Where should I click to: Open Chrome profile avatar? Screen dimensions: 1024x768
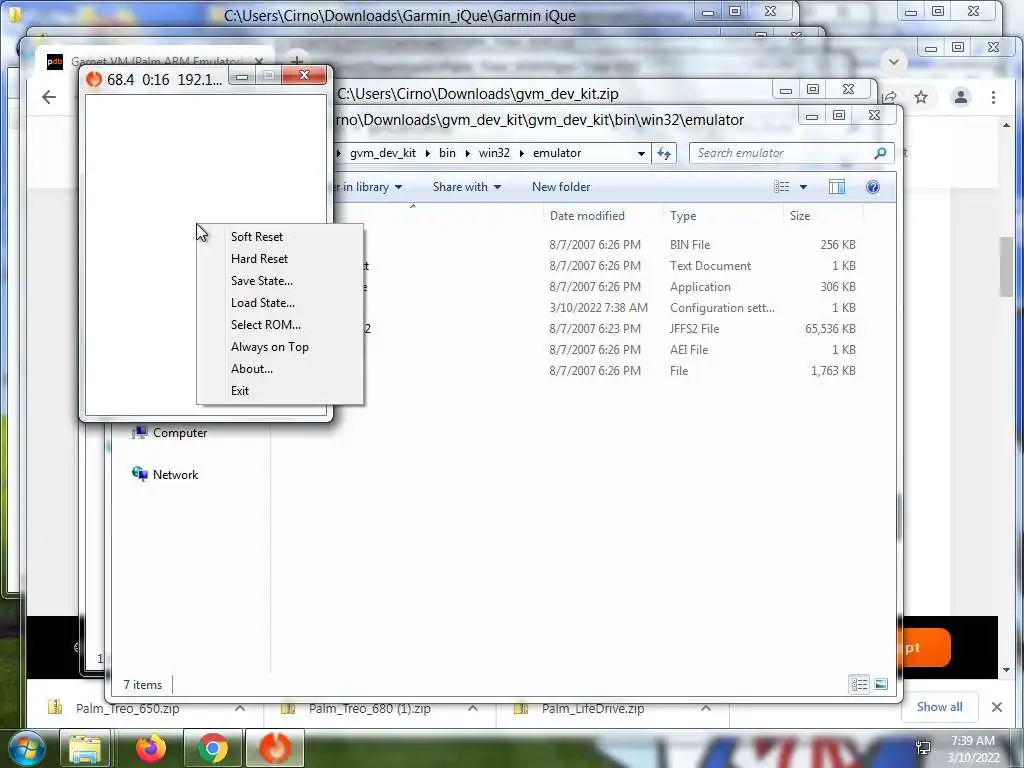coord(961,97)
